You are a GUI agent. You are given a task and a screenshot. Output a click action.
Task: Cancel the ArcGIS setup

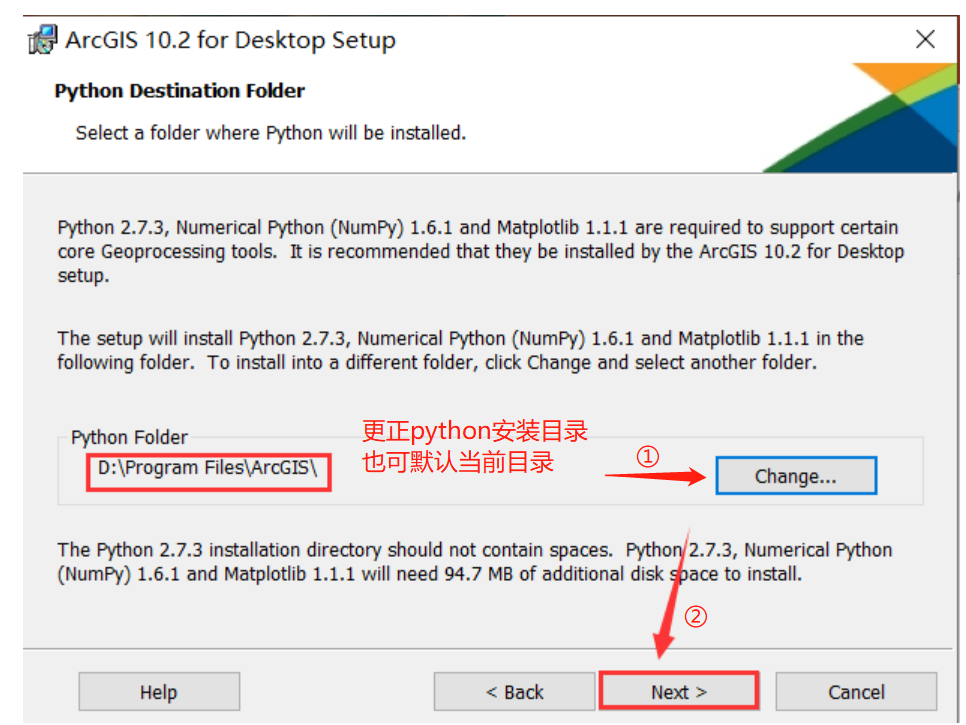click(856, 691)
